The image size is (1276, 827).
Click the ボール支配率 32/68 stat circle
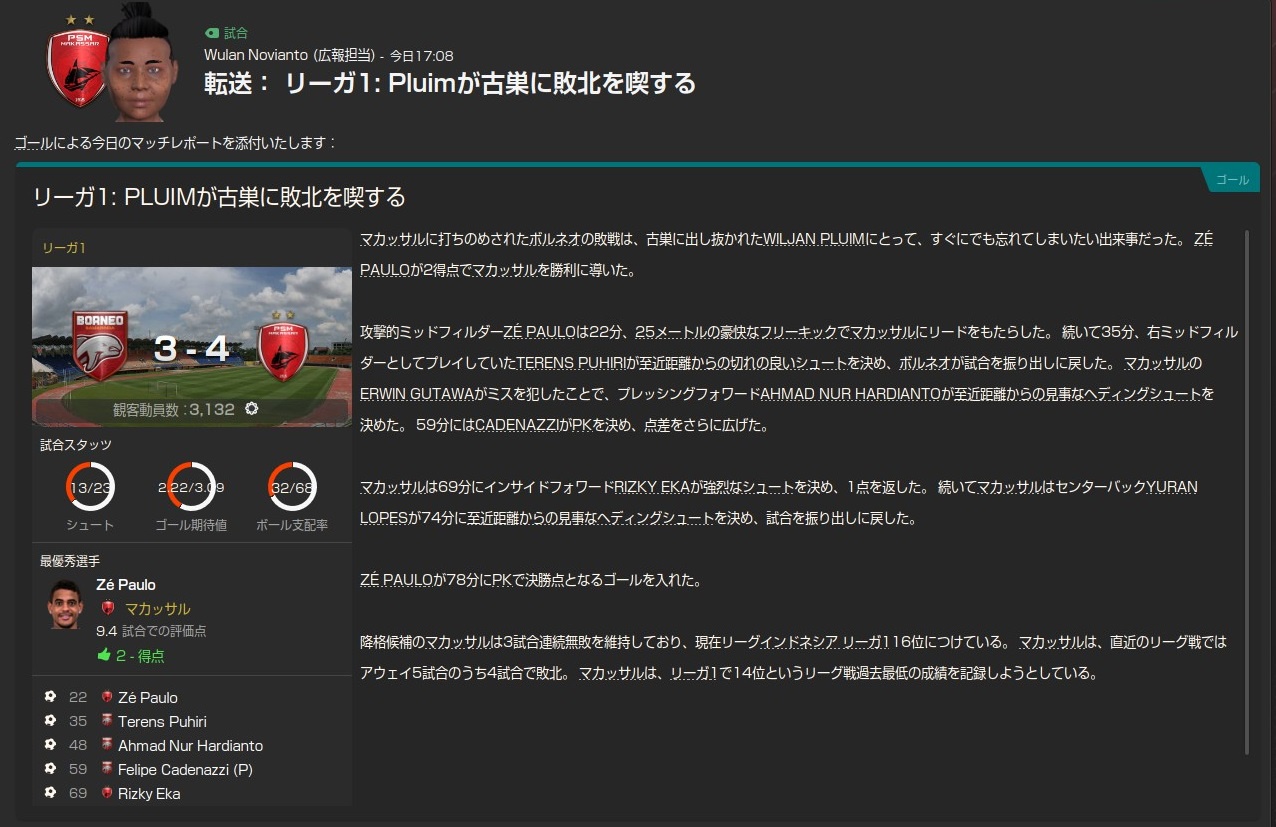click(292, 488)
